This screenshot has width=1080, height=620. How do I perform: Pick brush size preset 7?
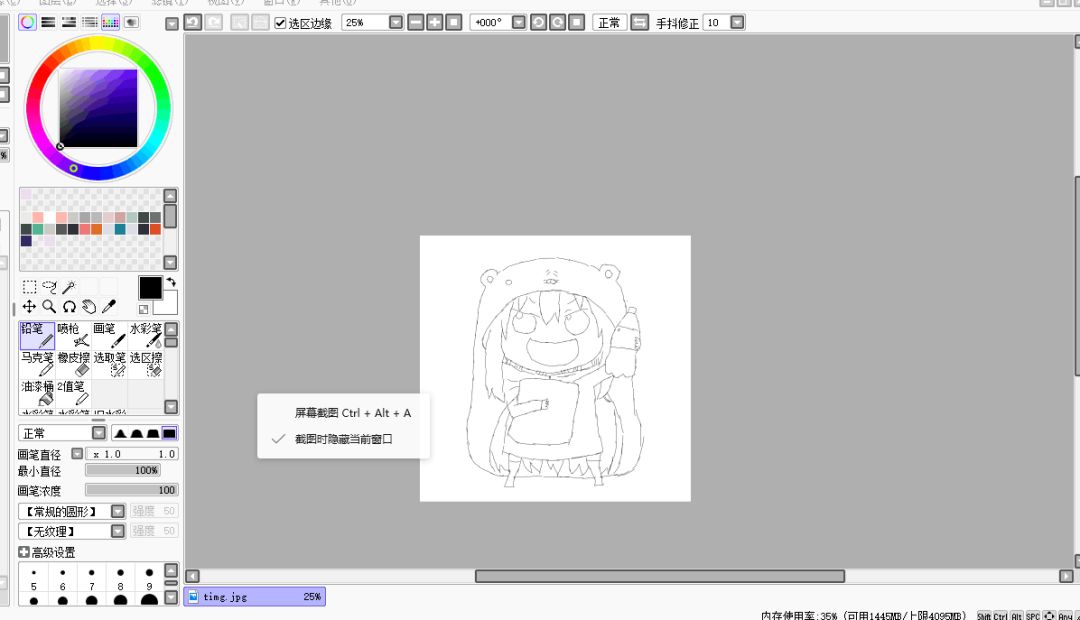click(x=92, y=579)
